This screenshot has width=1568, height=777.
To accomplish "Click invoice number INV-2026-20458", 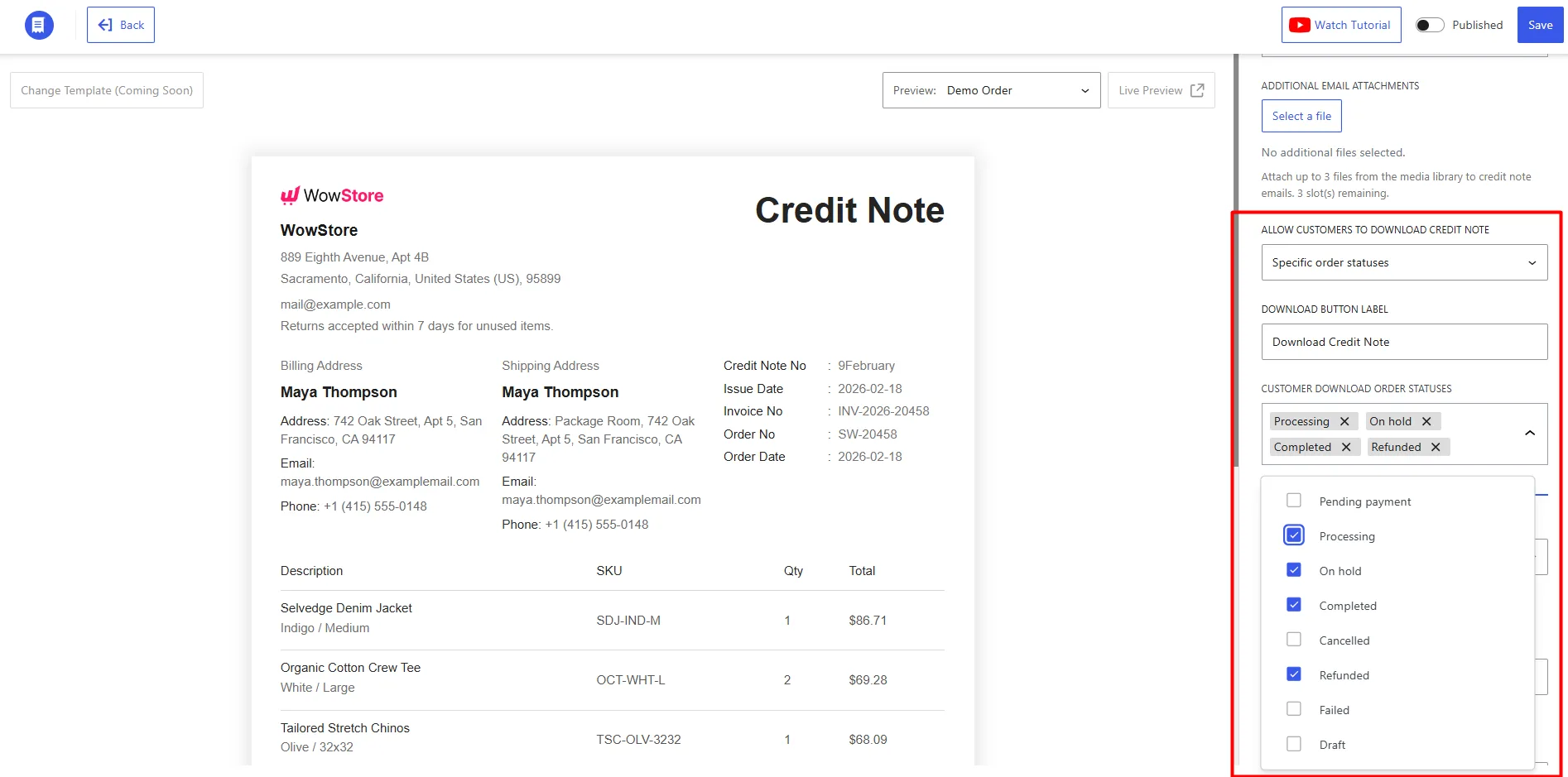I will point(883,411).
